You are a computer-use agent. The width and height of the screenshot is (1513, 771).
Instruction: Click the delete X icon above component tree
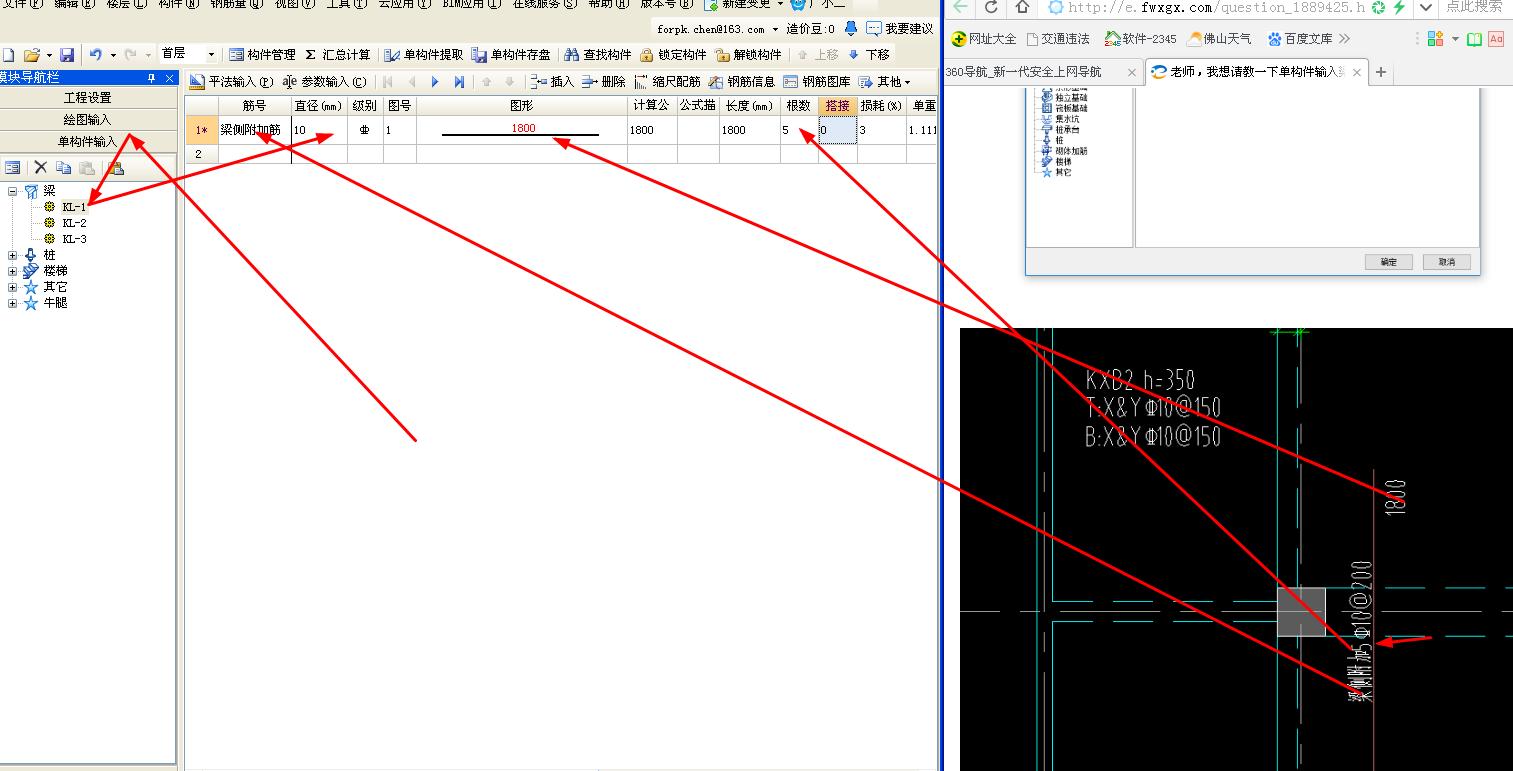41,168
